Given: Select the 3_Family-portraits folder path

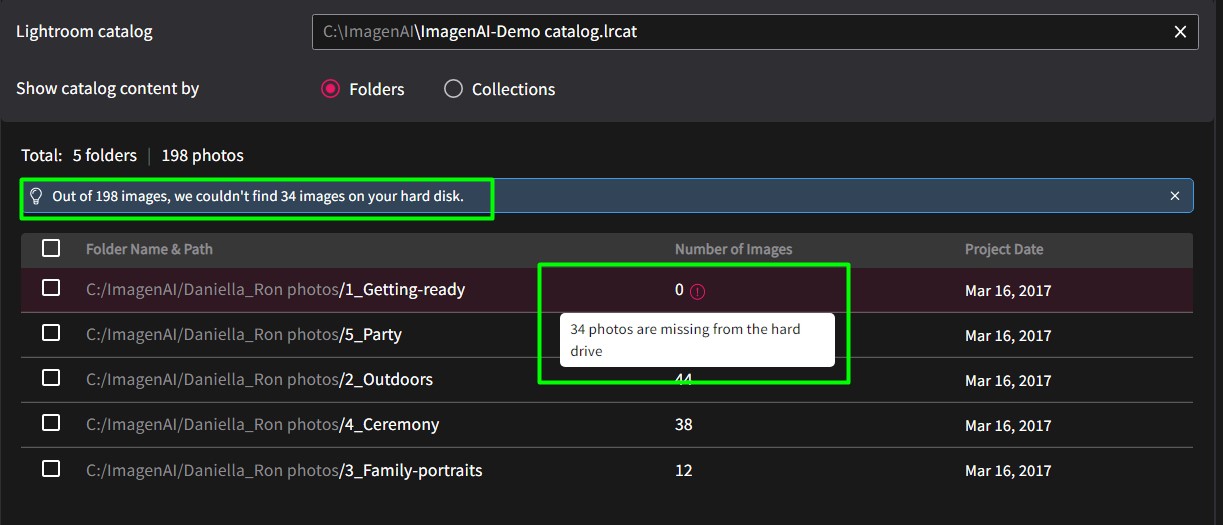Looking at the screenshot, I should 284,470.
